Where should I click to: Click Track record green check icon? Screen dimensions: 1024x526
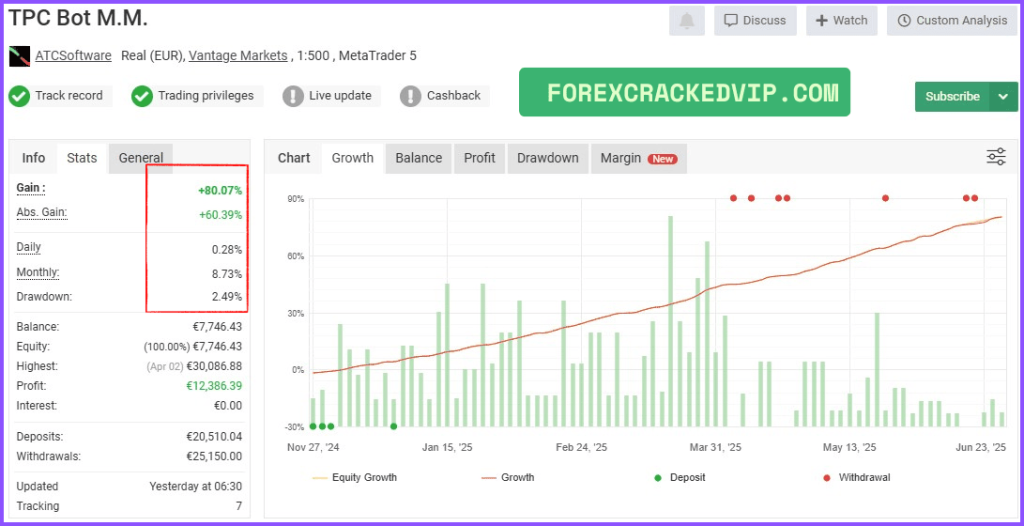click(x=19, y=96)
